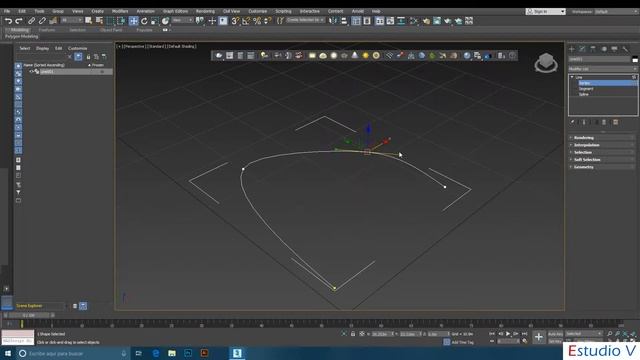Redo the last undone action
The image size is (640, 360).
19,21
